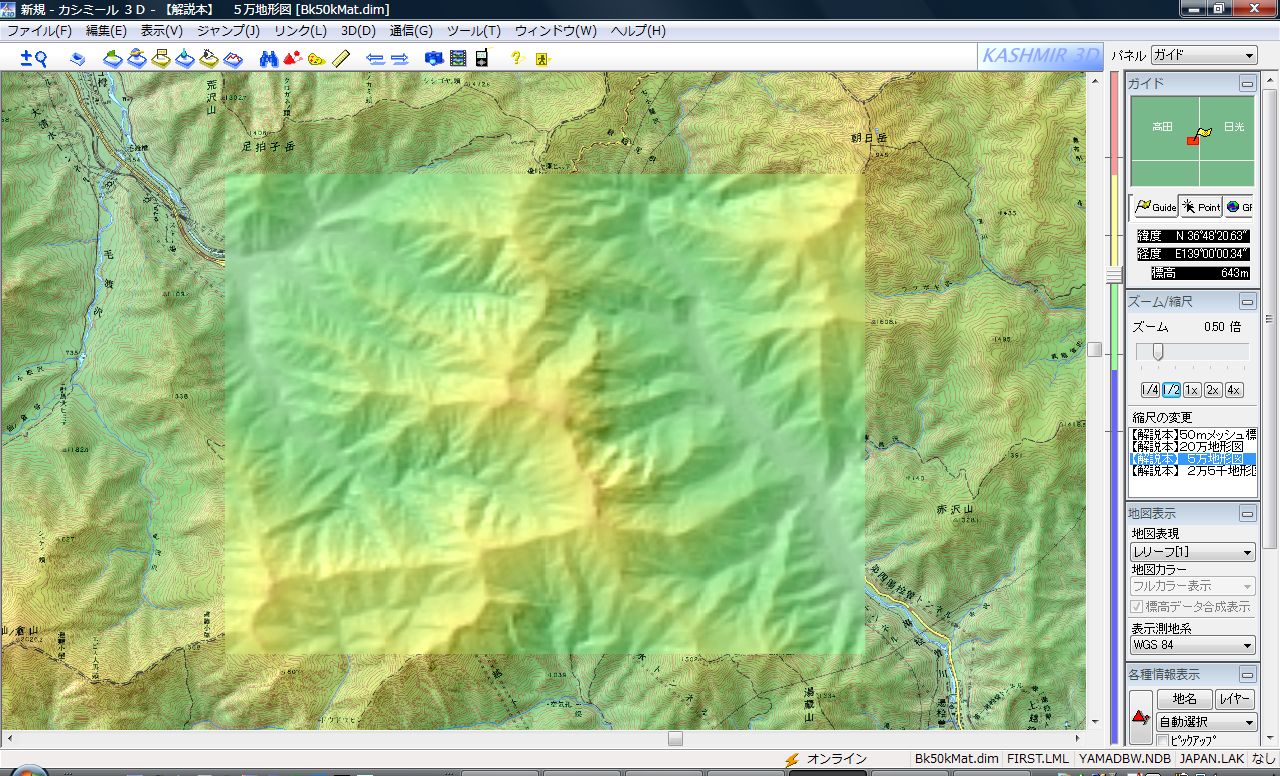Click the guide overview mini map
The width and height of the screenshot is (1280, 776).
1192,141
